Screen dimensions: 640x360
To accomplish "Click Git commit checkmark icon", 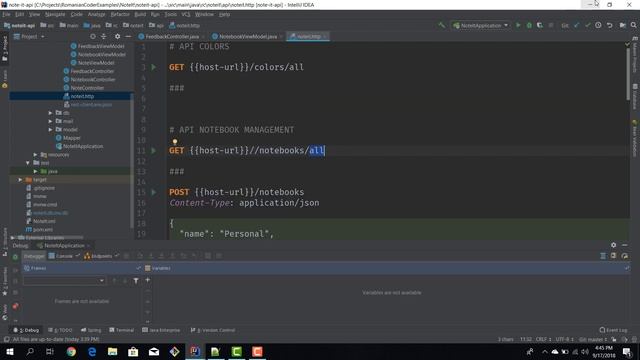I will [x=587, y=25].
